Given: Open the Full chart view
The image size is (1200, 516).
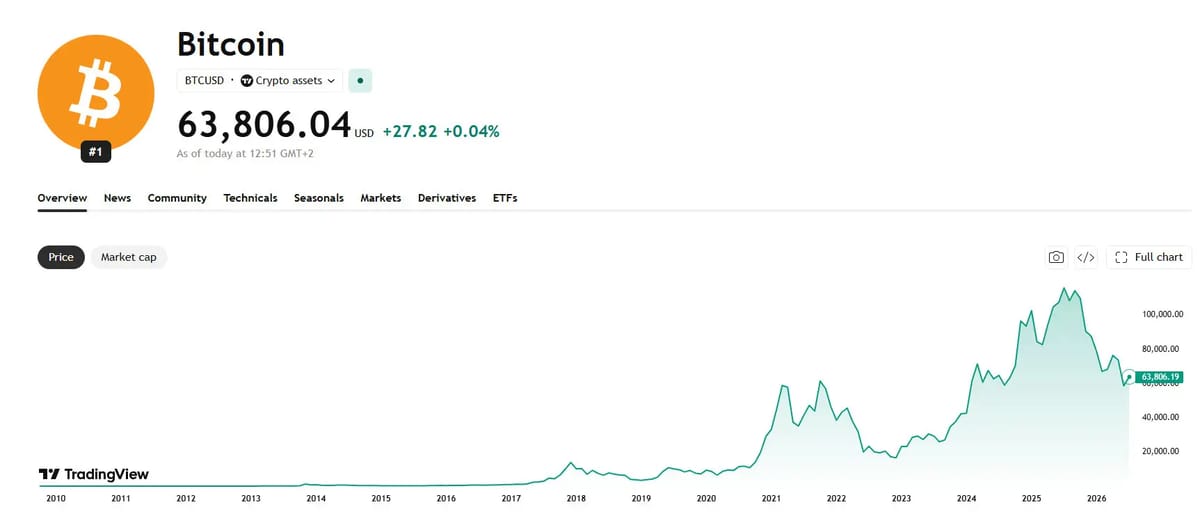Looking at the screenshot, I should [x=1149, y=257].
